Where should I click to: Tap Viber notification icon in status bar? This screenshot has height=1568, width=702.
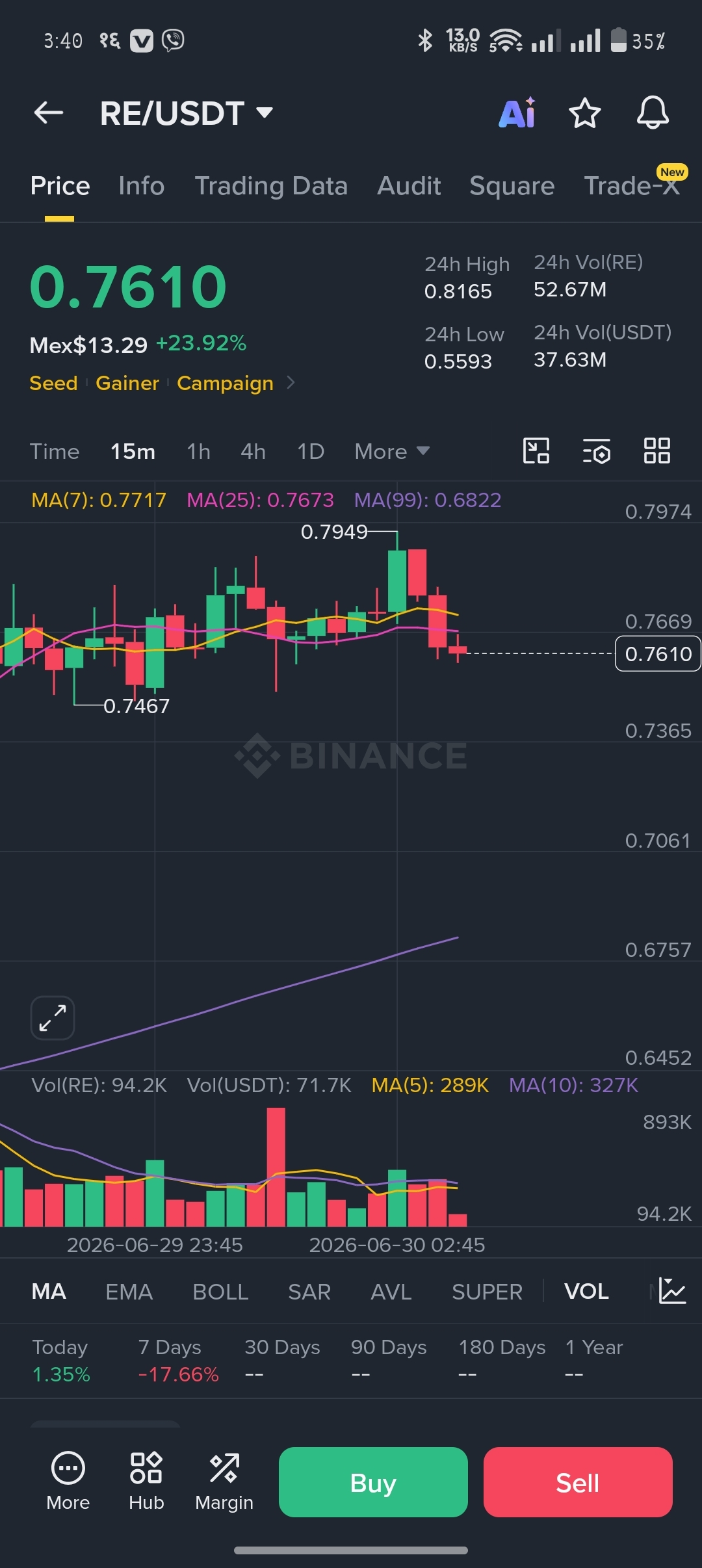tap(173, 41)
